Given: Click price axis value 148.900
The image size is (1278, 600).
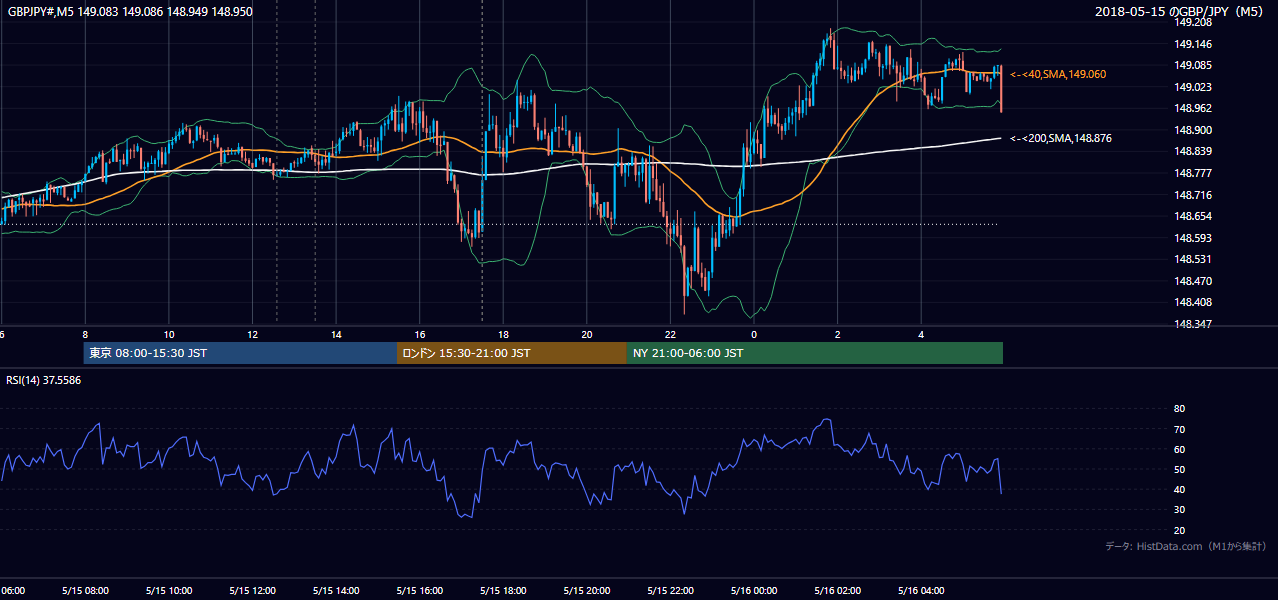Looking at the screenshot, I should click(x=1193, y=130).
